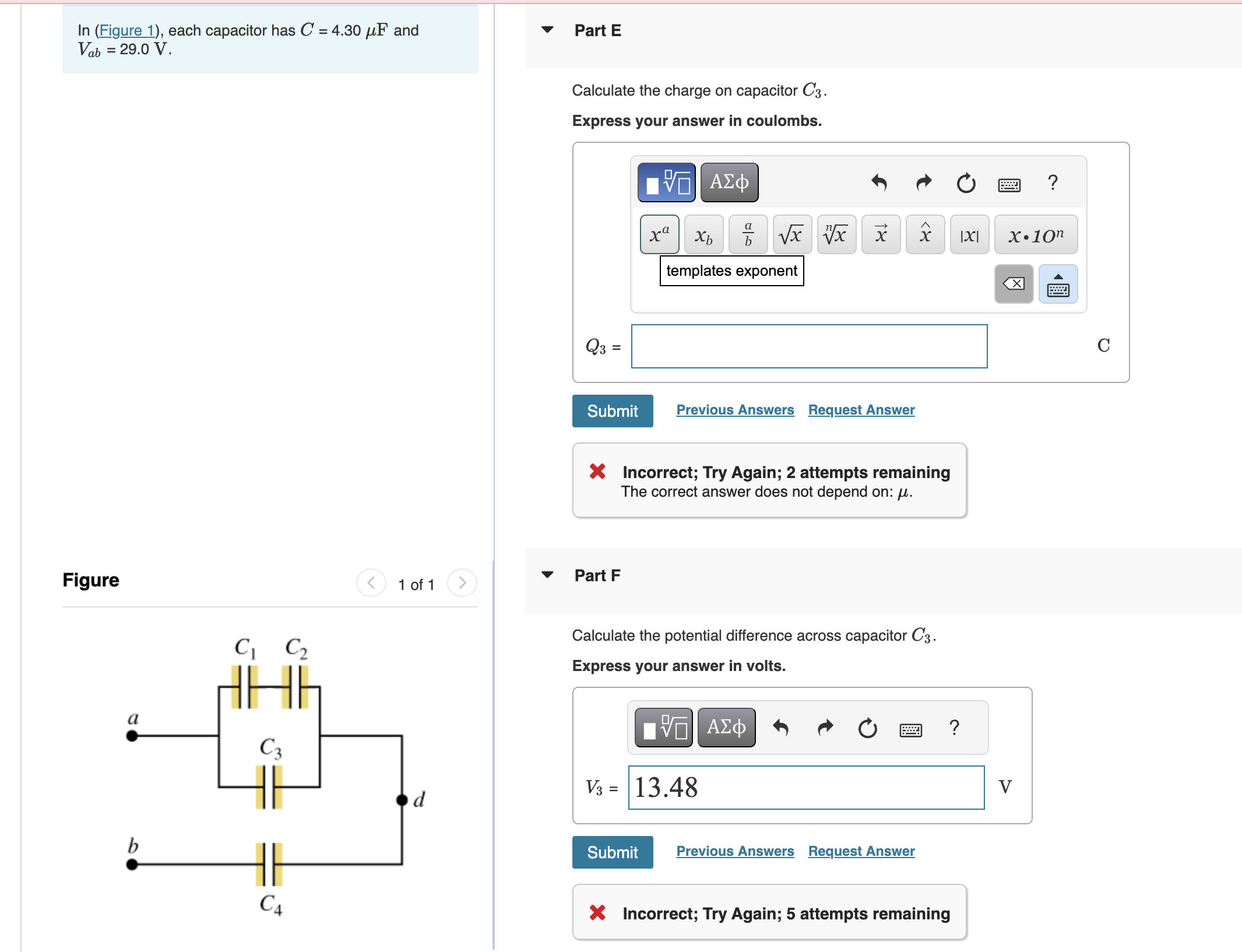Viewport: 1242px width, 952px height.
Task: Collapse the Part E section
Action: [547, 30]
